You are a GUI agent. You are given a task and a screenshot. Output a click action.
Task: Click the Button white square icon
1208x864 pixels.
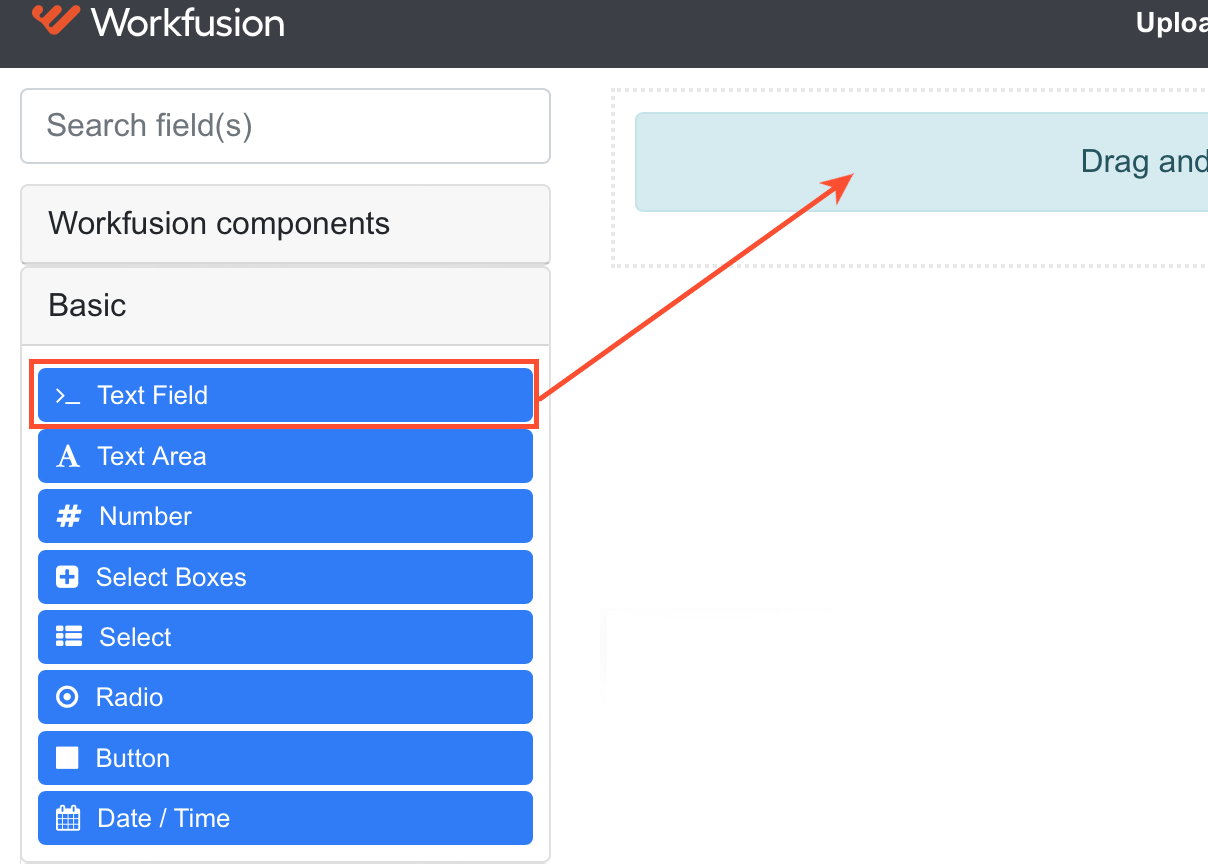67,758
